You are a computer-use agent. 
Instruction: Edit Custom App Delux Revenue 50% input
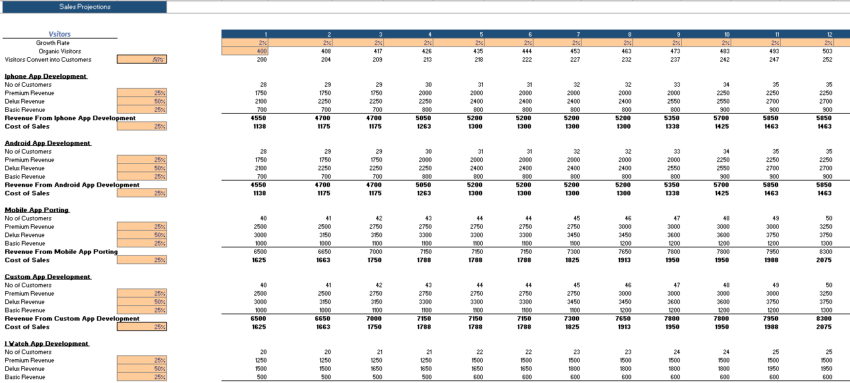pos(141,302)
